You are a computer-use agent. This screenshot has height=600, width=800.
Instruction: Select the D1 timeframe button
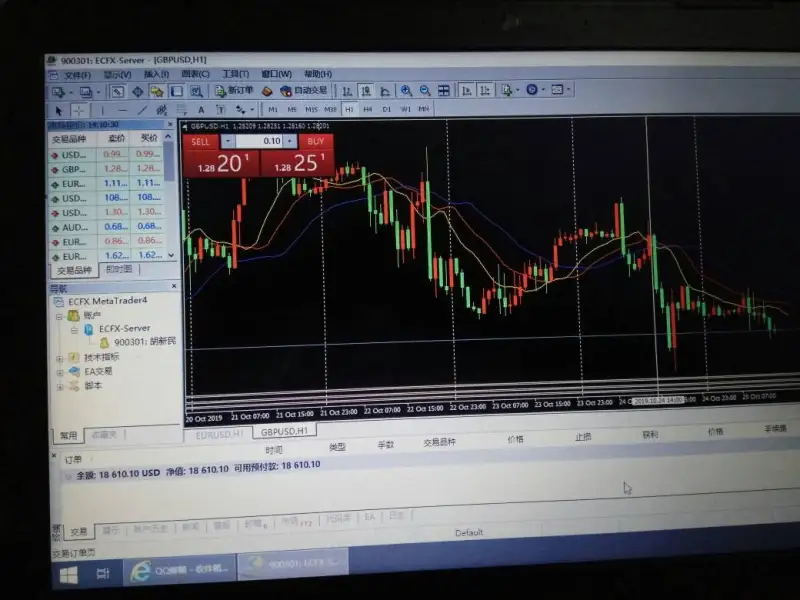386,109
